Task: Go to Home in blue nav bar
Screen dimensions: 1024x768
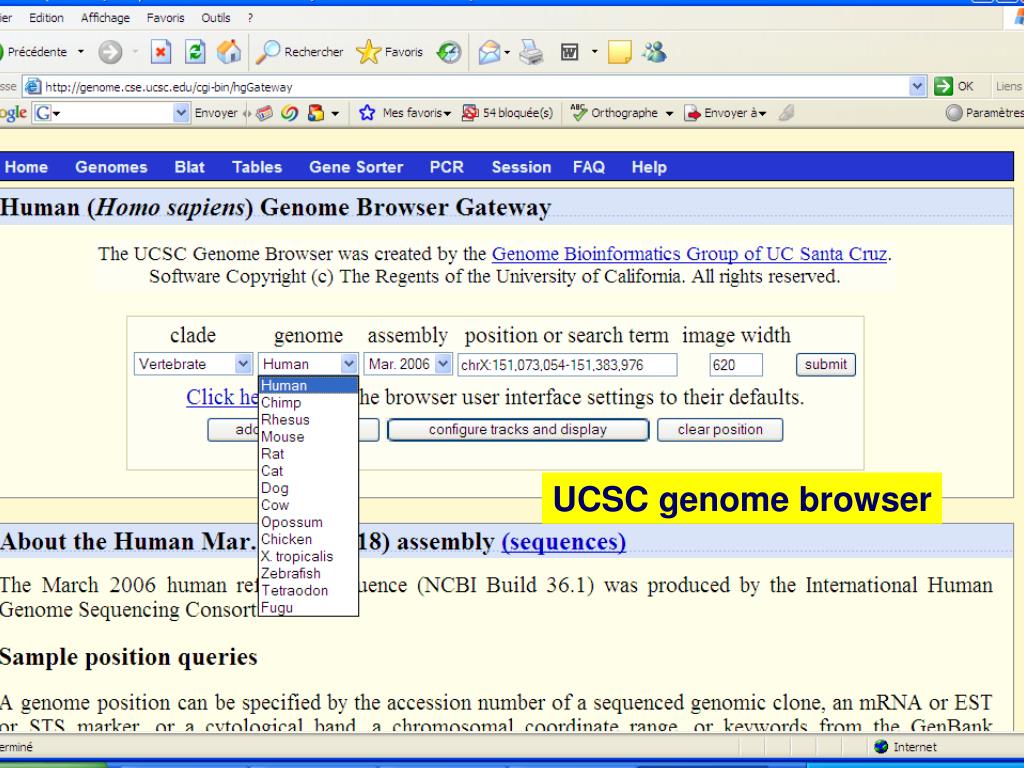Action: click(x=26, y=167)
